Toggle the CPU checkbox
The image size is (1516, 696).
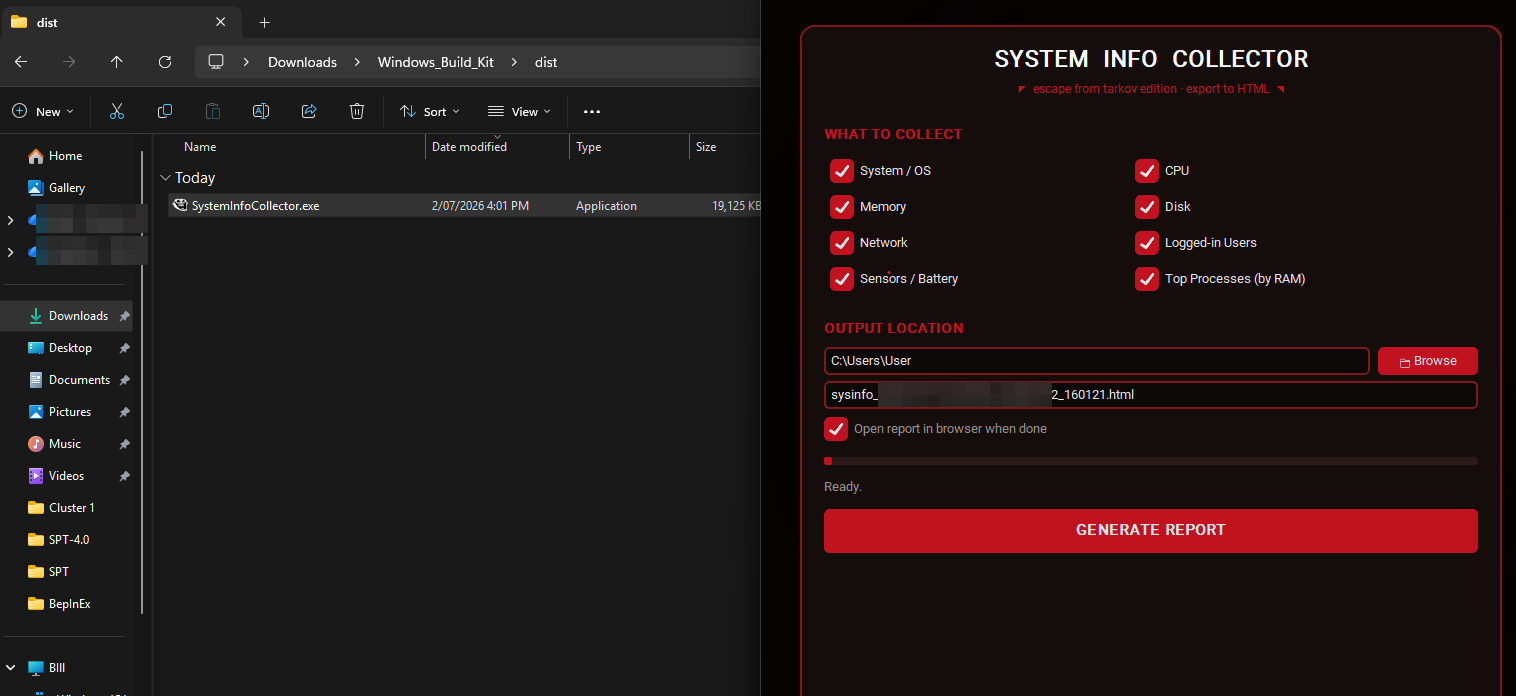(1146, 171)
